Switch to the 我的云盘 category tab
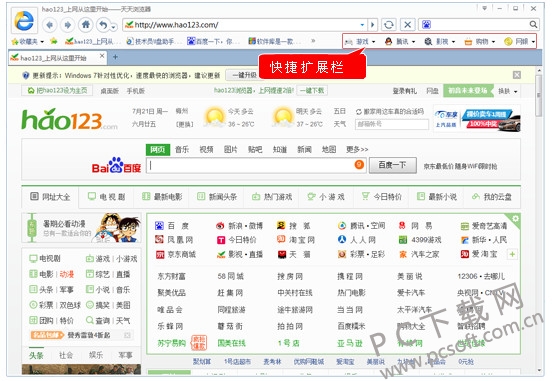The image size is (556, 381). tap(492, 197)
